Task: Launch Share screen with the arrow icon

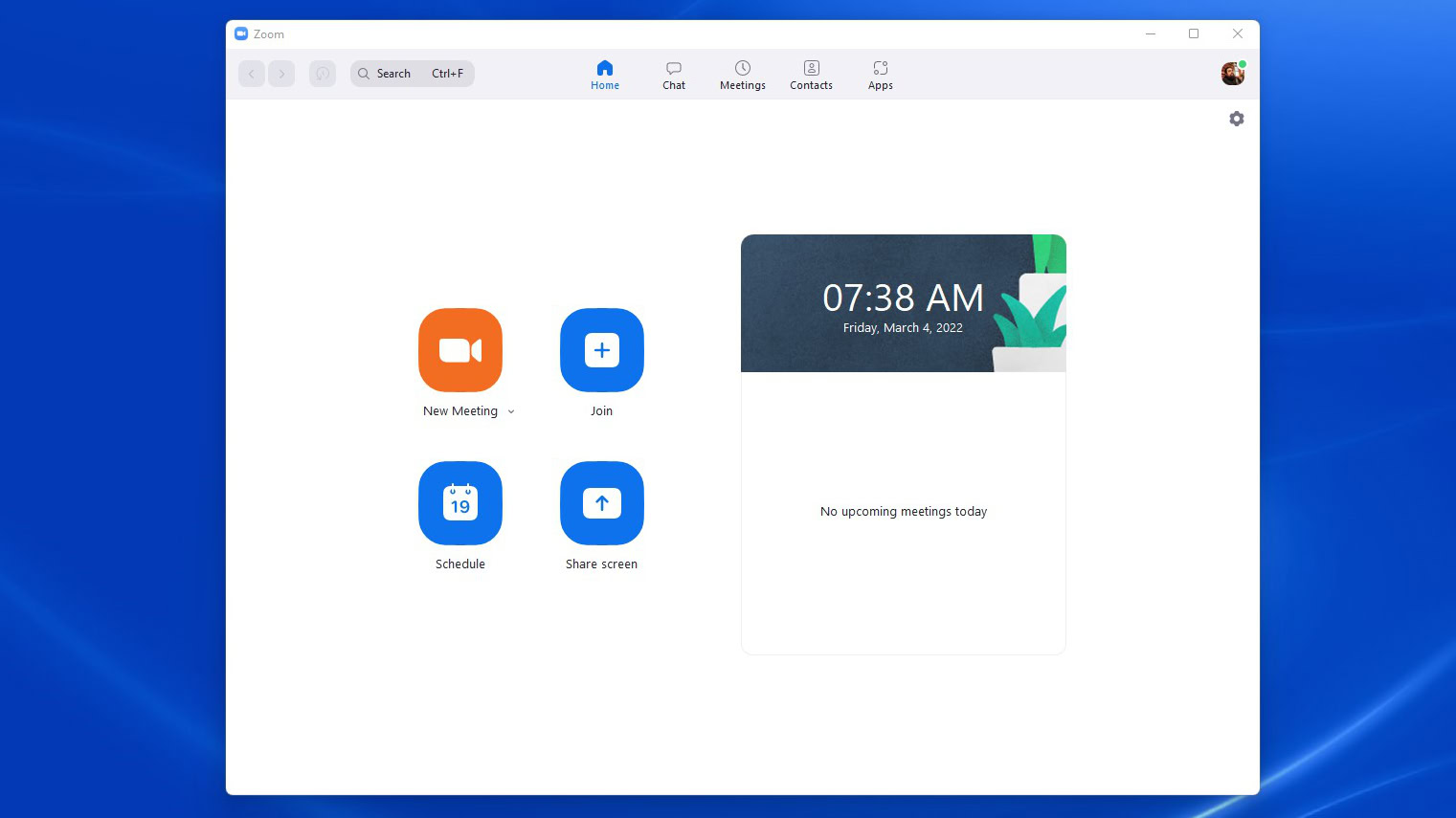Action: (602, 503)
